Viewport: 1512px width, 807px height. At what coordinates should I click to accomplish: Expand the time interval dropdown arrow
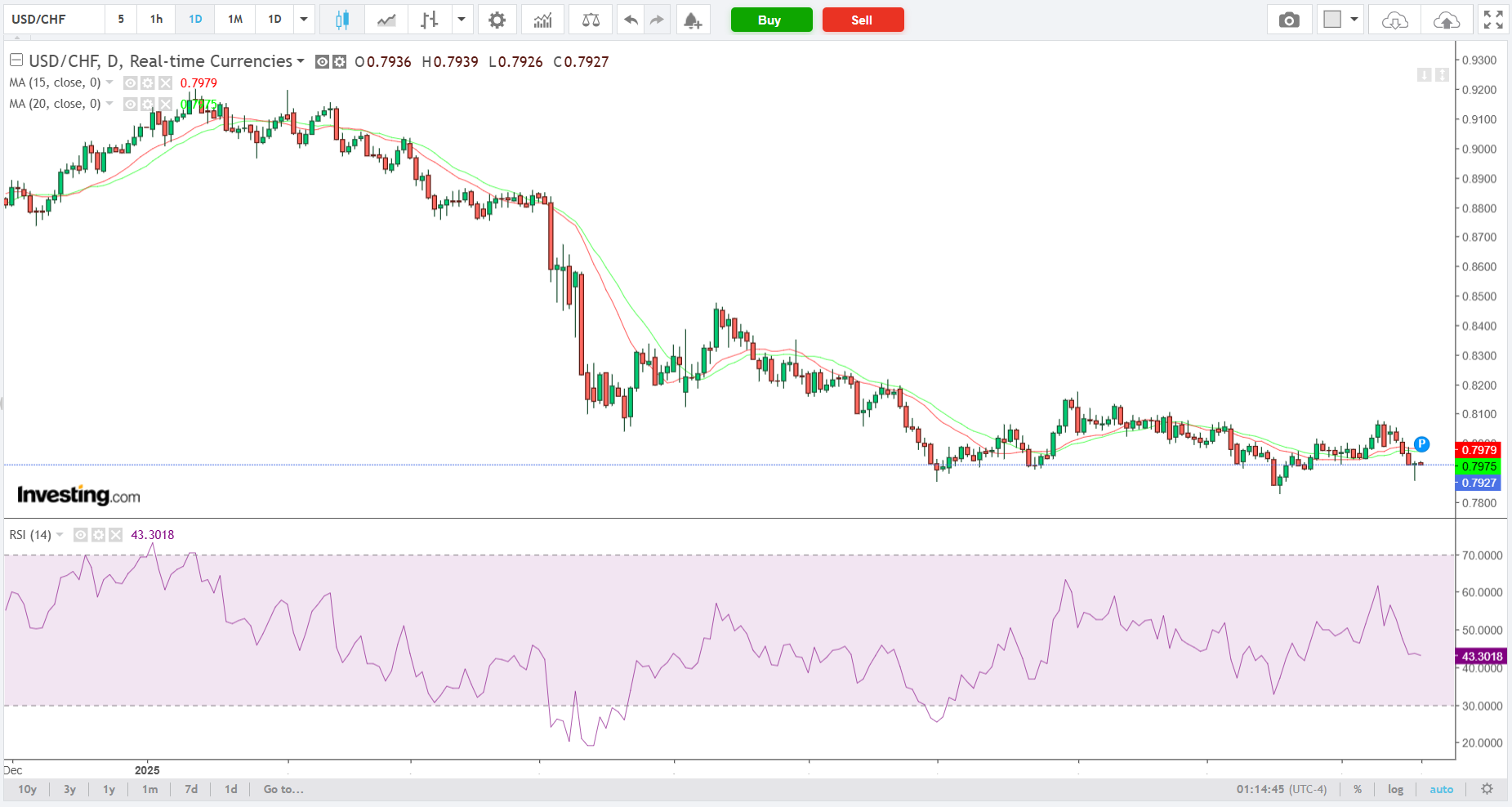(304, 20)
